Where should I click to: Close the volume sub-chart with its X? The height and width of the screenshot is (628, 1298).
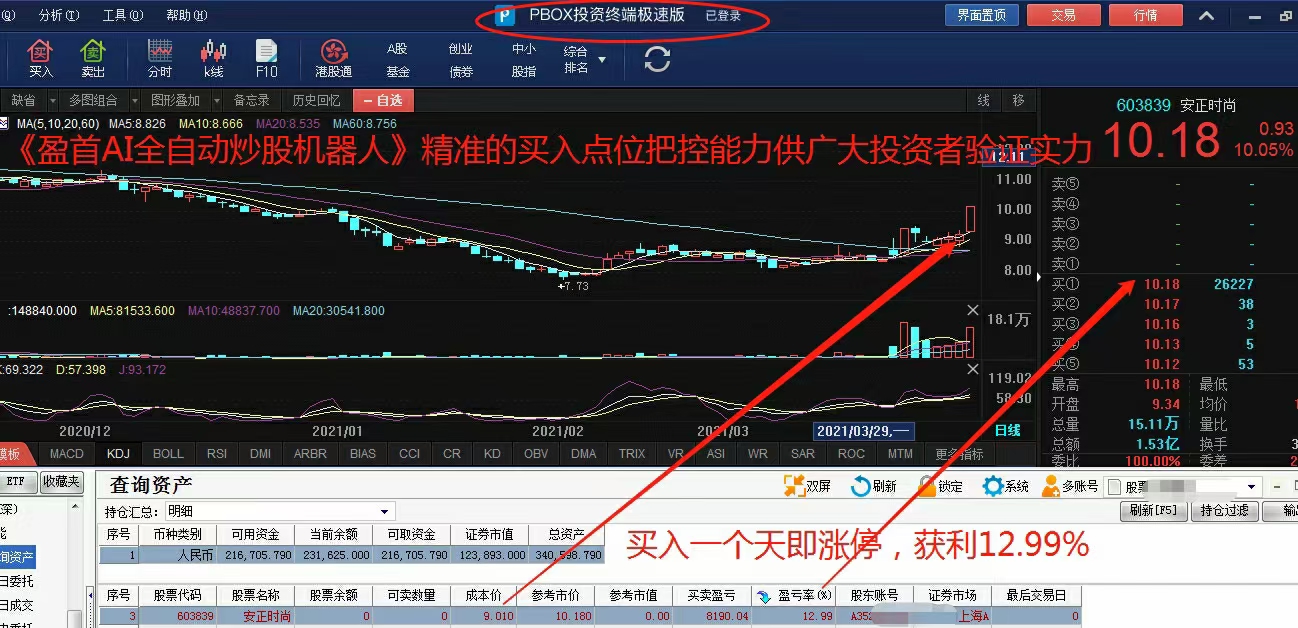(x=972, y=311)
